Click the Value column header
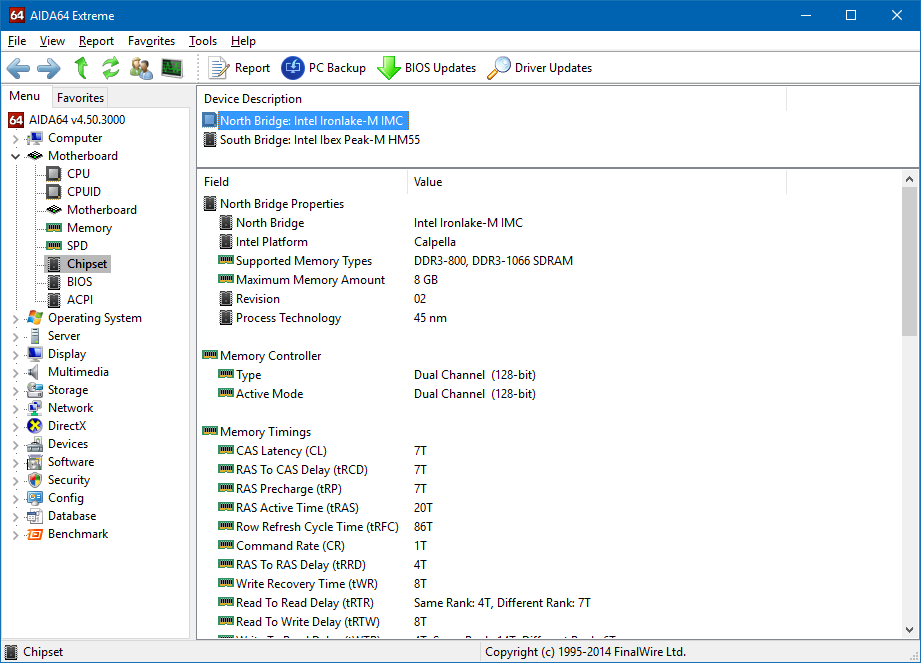The height and width of the screenshot is (663, 921). (596, 182)
